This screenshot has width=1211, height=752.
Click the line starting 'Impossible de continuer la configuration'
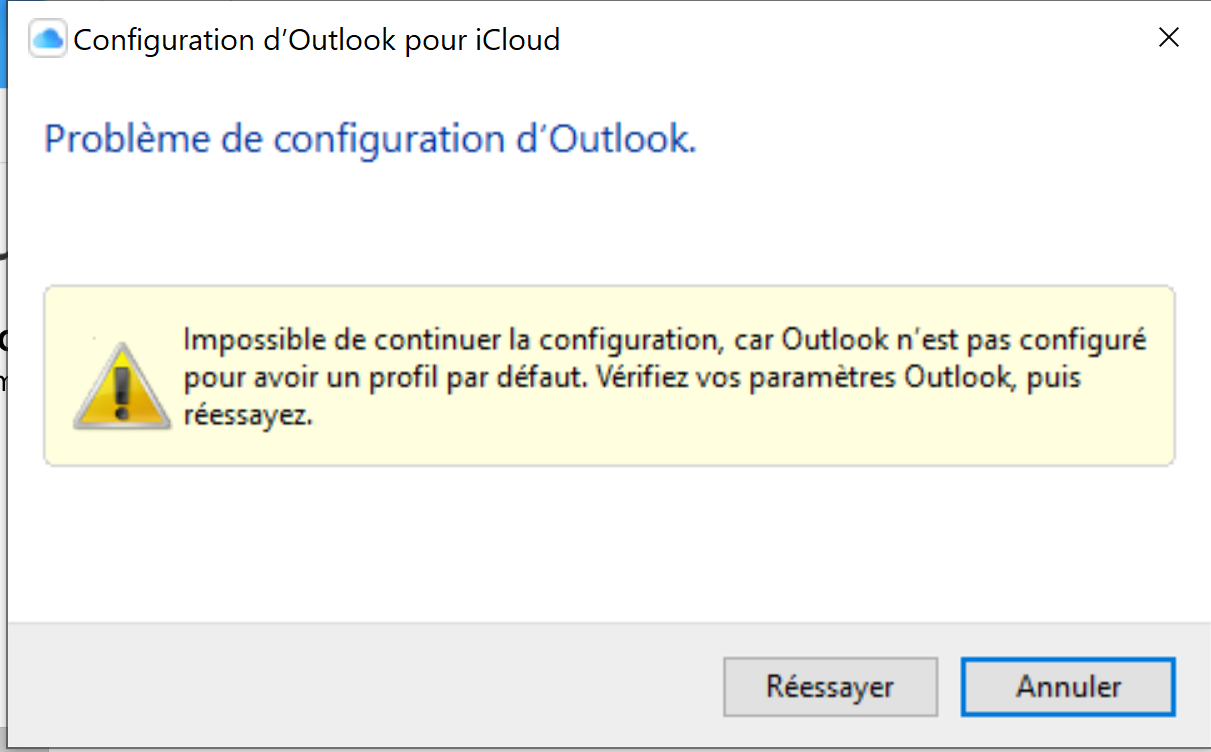(x=450, y=340)
